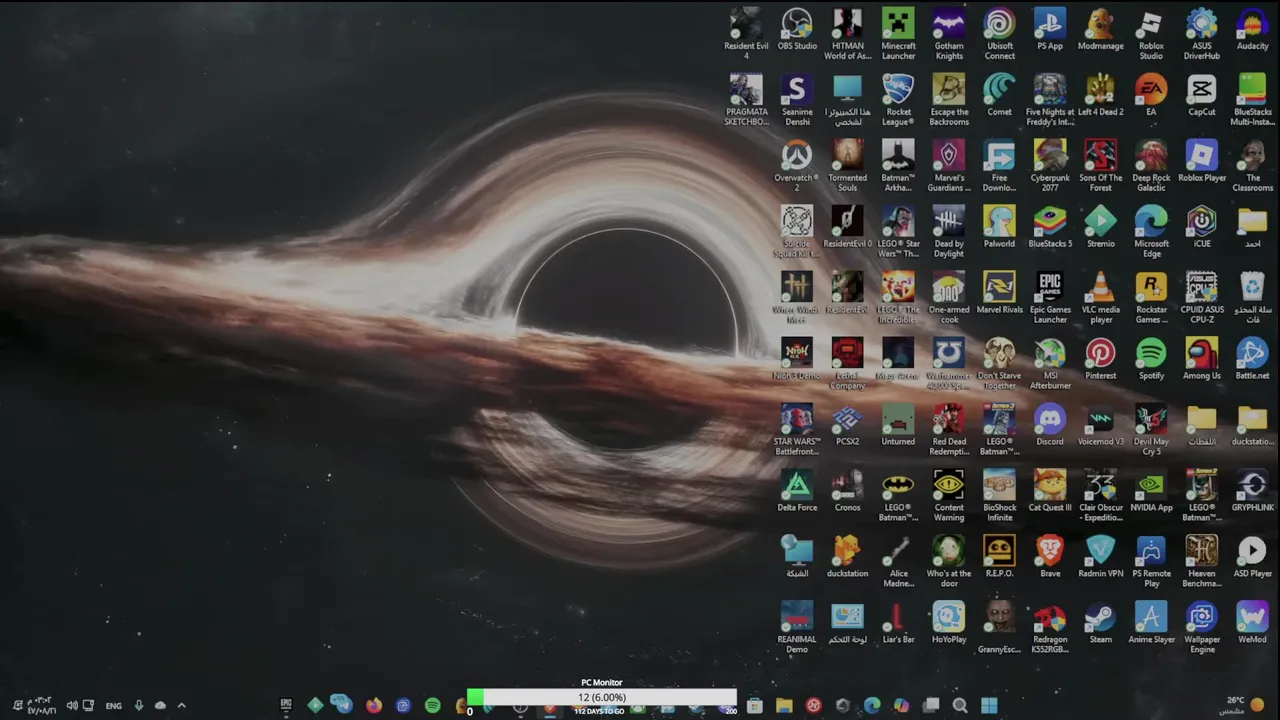Open the Audacity shortcut

(1252, 29)
